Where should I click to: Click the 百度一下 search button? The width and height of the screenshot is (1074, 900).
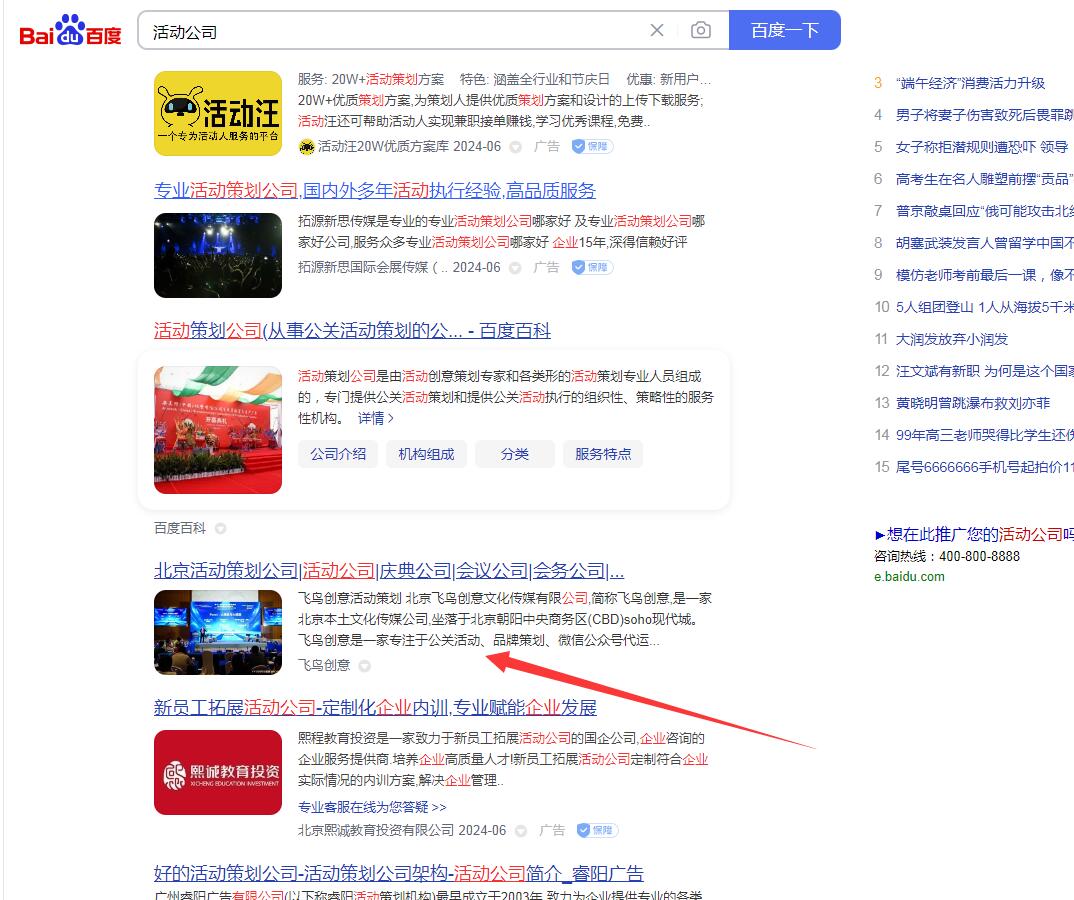click(x=786, y=30)
